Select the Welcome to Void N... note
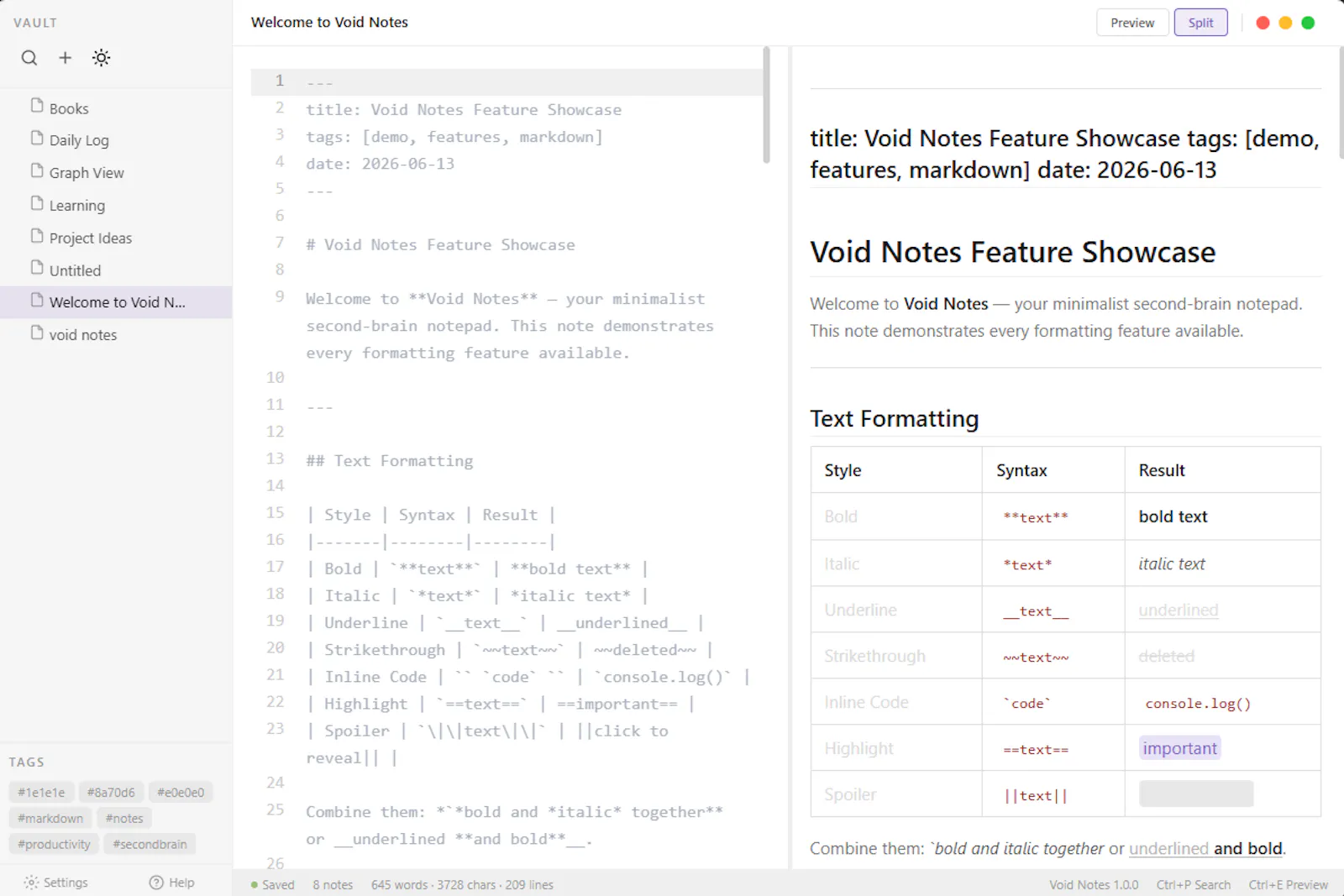The image size is (1344, 896). coord(116,302)
